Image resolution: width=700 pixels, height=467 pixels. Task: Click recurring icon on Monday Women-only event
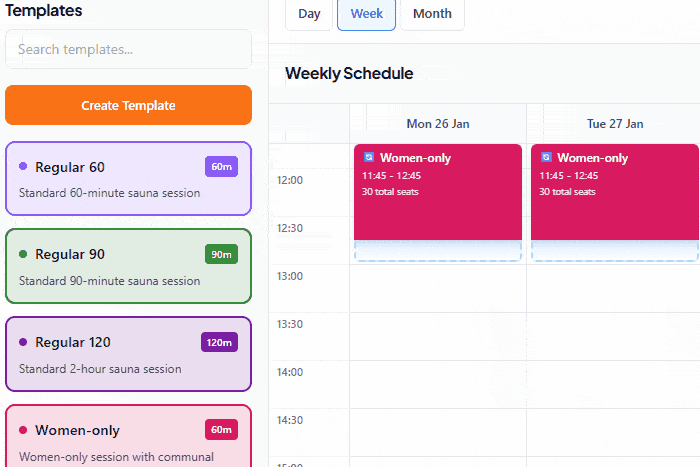pyautogui.click(x=369, y=158)
